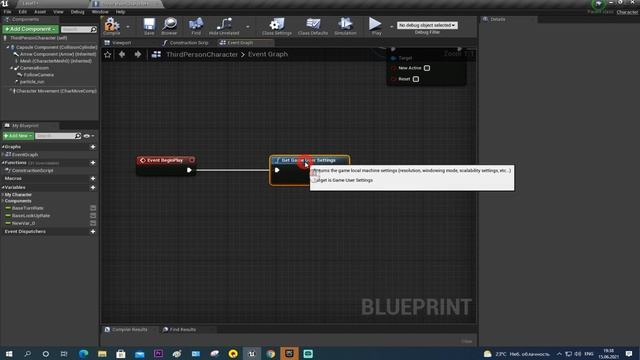
Task: Open Browse to asset icon
Action: [x=169, y=24]
